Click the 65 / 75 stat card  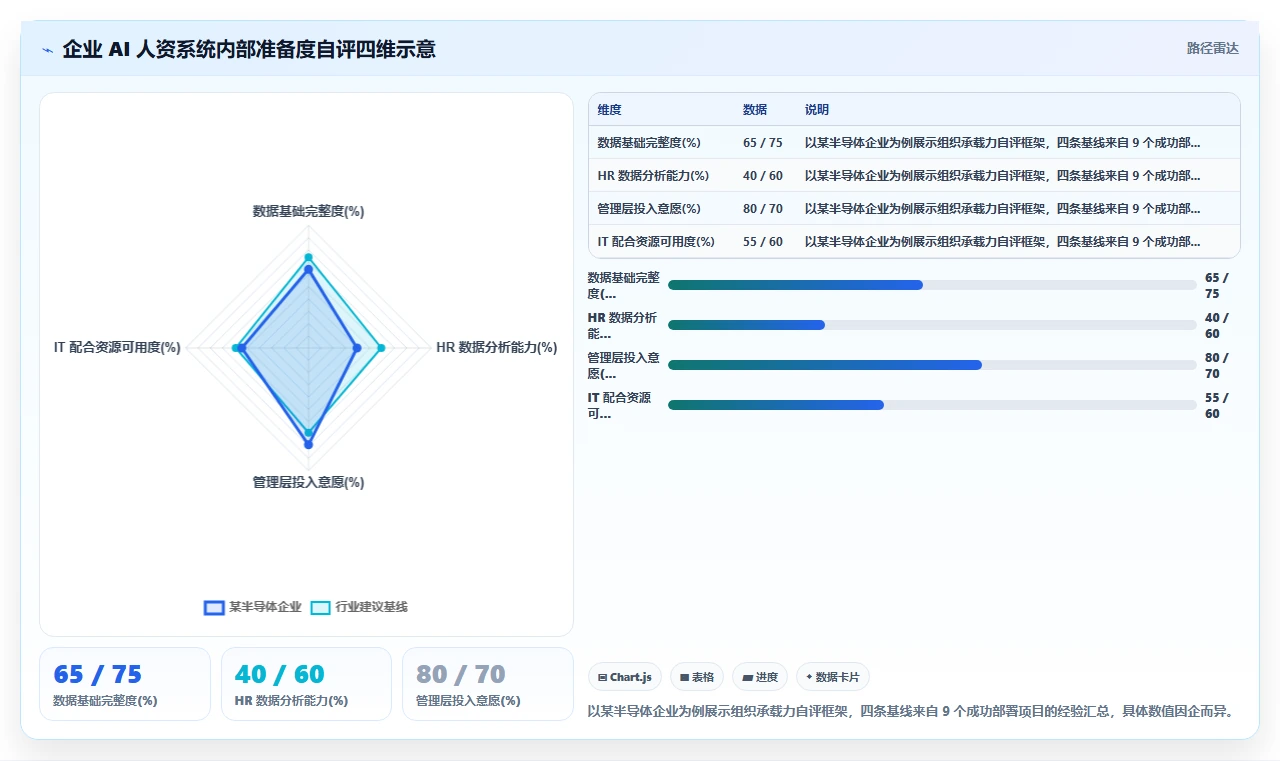[125, 684]
